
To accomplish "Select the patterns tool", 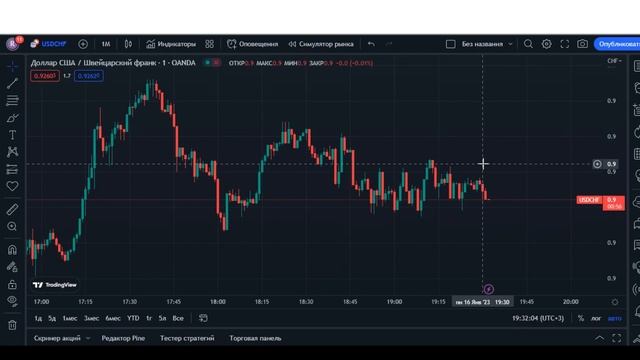I will tap(12, 152).
